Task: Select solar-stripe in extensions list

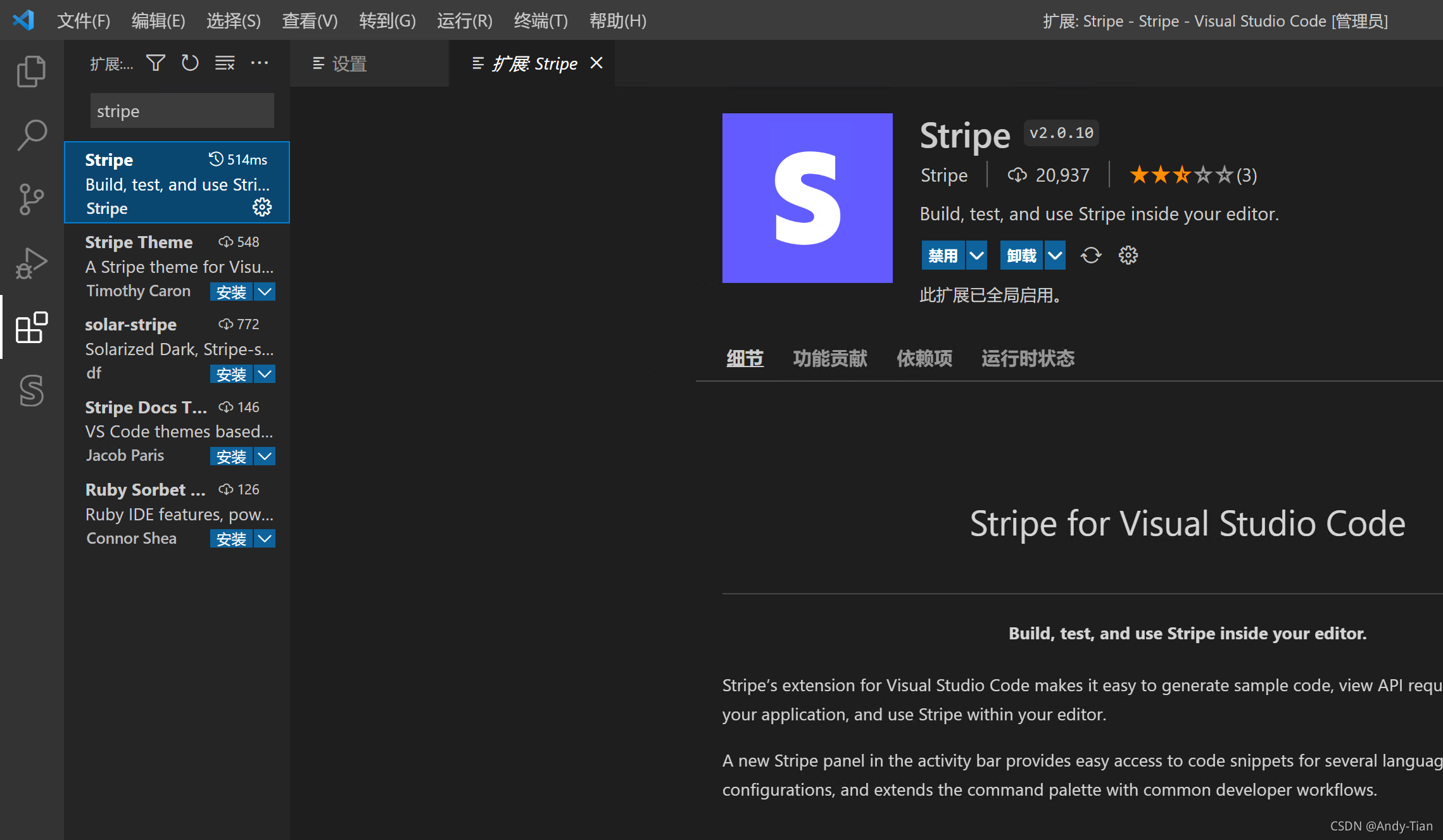Action: point(177,348)
